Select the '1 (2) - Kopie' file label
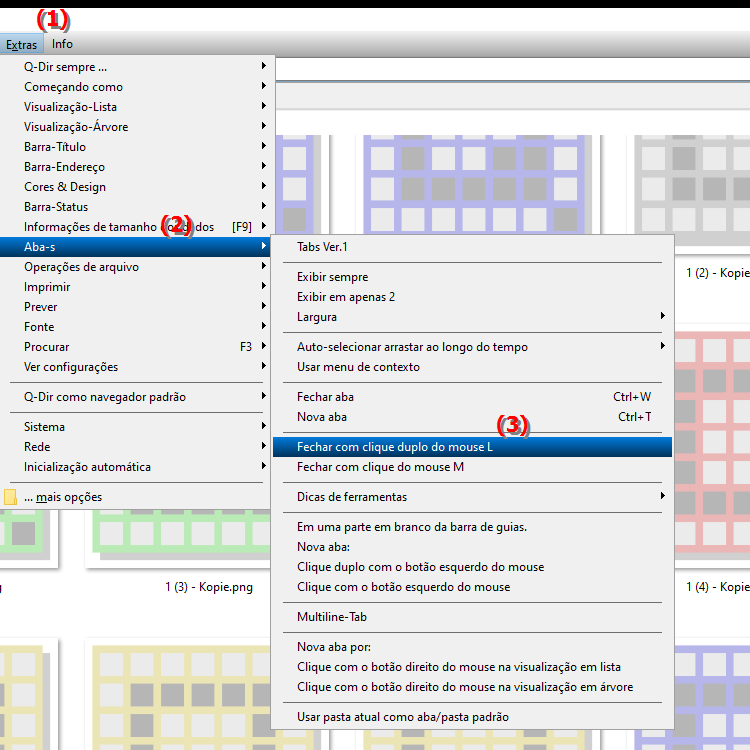 click(717, 273)
